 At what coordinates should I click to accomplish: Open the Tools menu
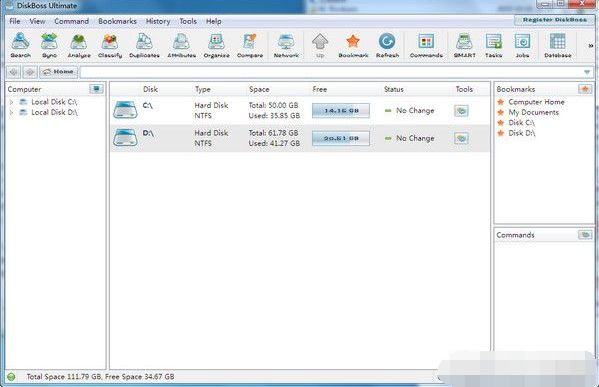pyautogui.click(x=188, y=21)
